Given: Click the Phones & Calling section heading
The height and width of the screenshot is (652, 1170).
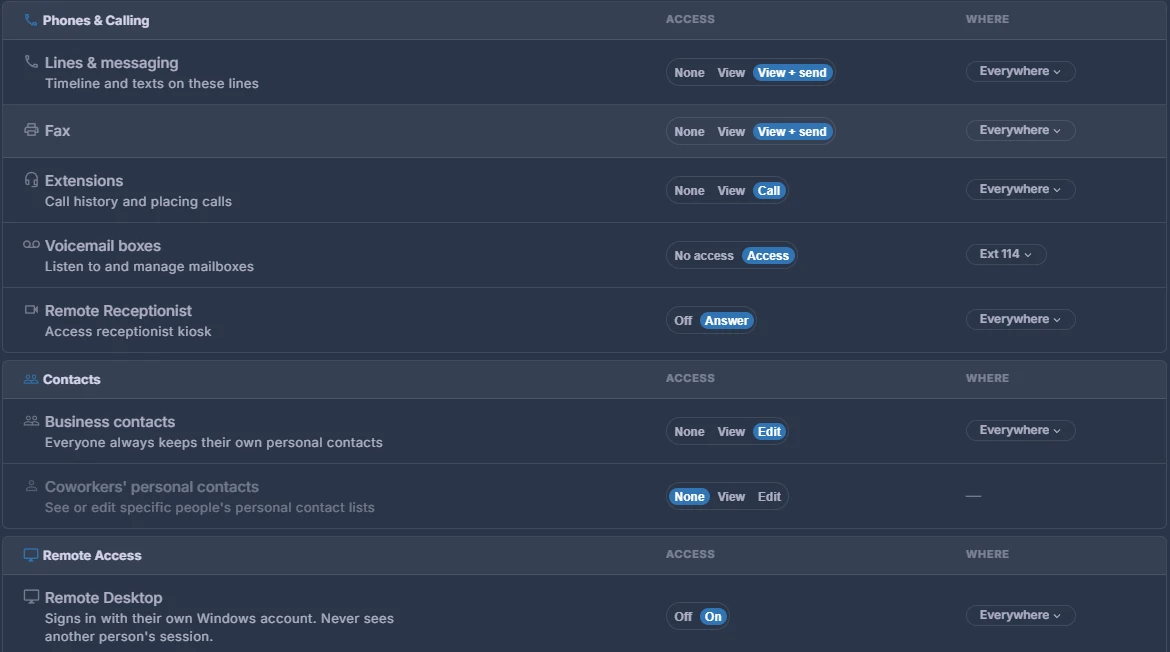Looking at the screenshot, I should tap(96, 20).
